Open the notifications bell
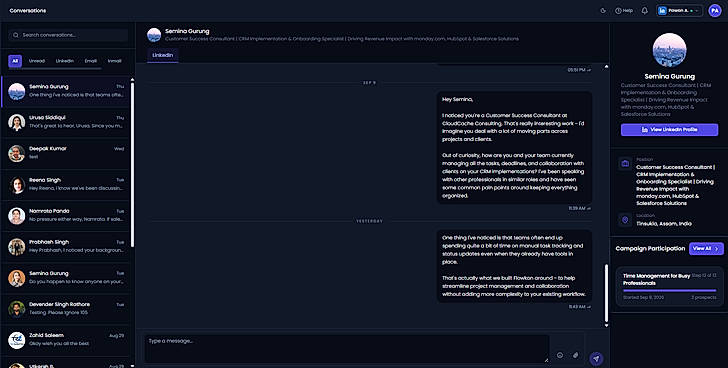The height and width of the screenshot is (368, 728). click(x=644, y=11)
